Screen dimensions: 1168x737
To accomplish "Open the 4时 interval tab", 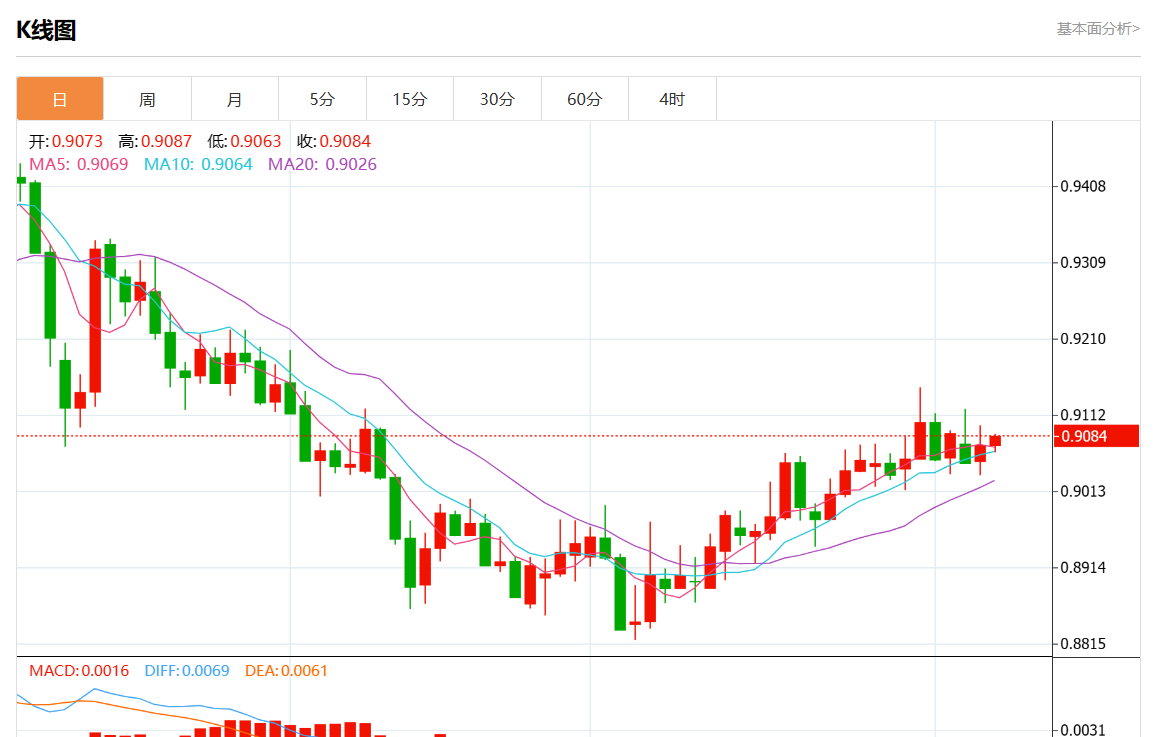I will [x=672, y=98].
